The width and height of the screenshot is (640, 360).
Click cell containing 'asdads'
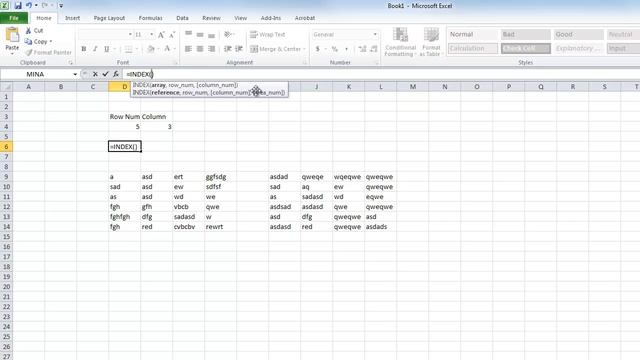click(381, 227)
